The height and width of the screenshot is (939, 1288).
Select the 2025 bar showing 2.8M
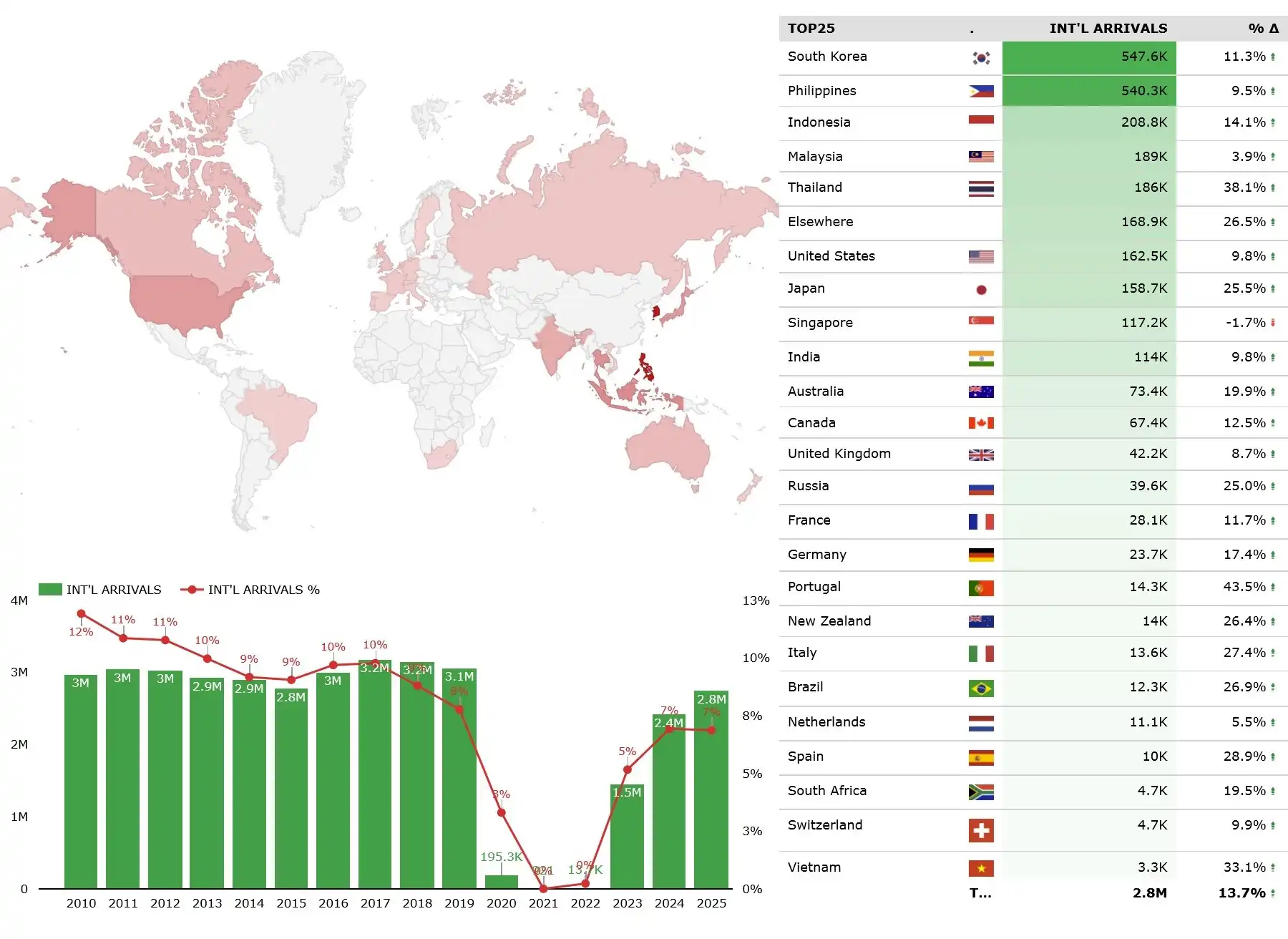click(711, 789)
